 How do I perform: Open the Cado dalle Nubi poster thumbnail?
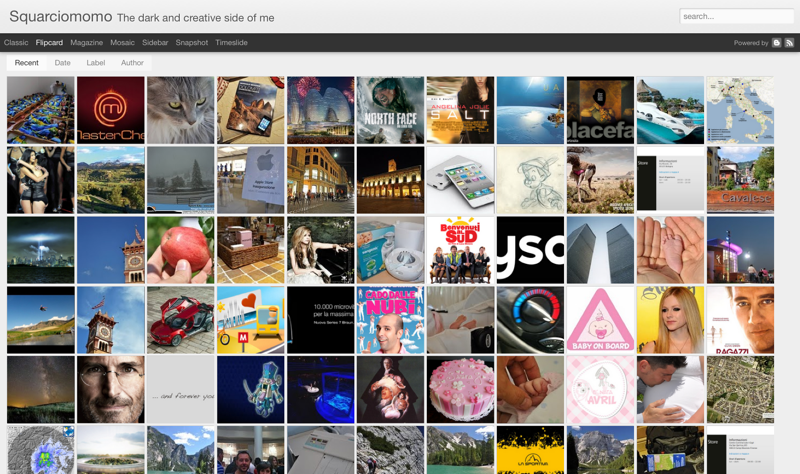pyautogui.click(x=390, y=320)
